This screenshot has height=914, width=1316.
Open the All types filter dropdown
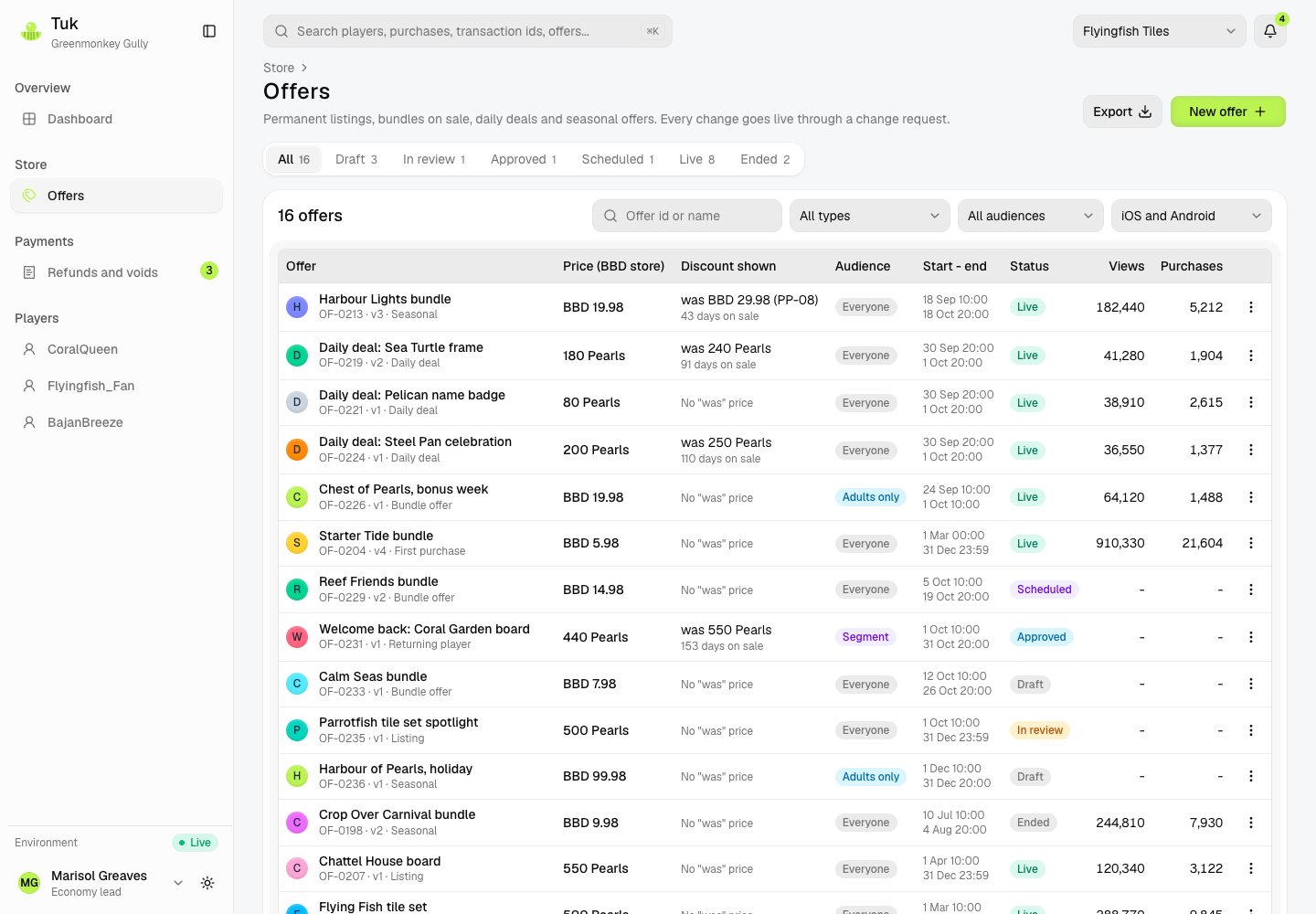tap(869, 216)
